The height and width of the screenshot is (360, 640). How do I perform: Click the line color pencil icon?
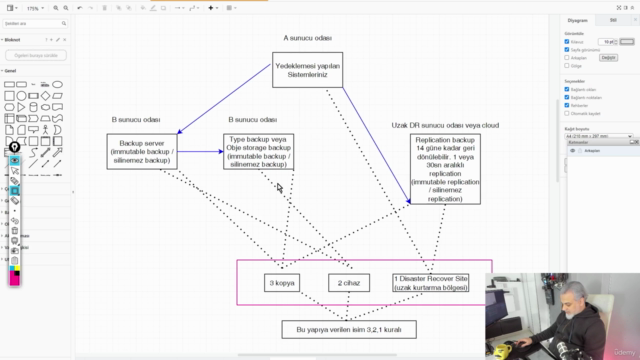coord(153,8)
